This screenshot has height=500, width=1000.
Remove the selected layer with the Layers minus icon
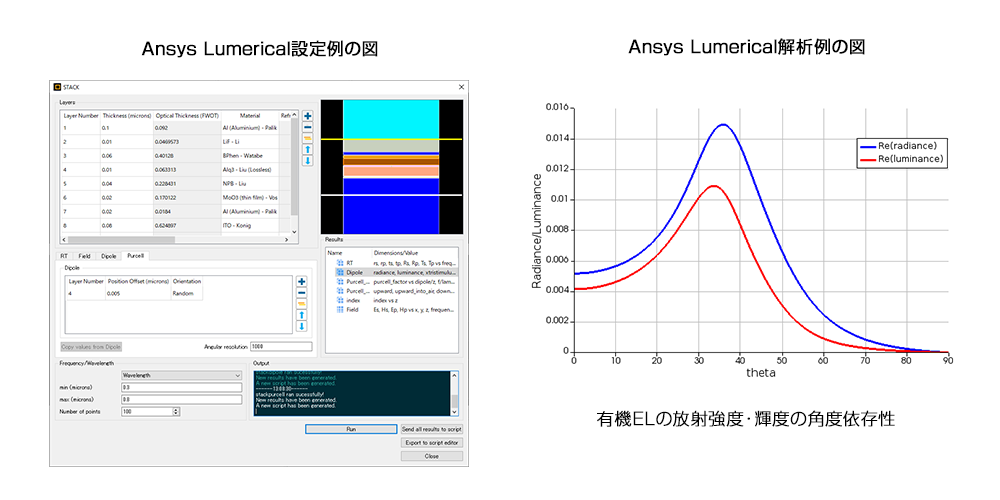pyautogui.click(x=307, y=127)
